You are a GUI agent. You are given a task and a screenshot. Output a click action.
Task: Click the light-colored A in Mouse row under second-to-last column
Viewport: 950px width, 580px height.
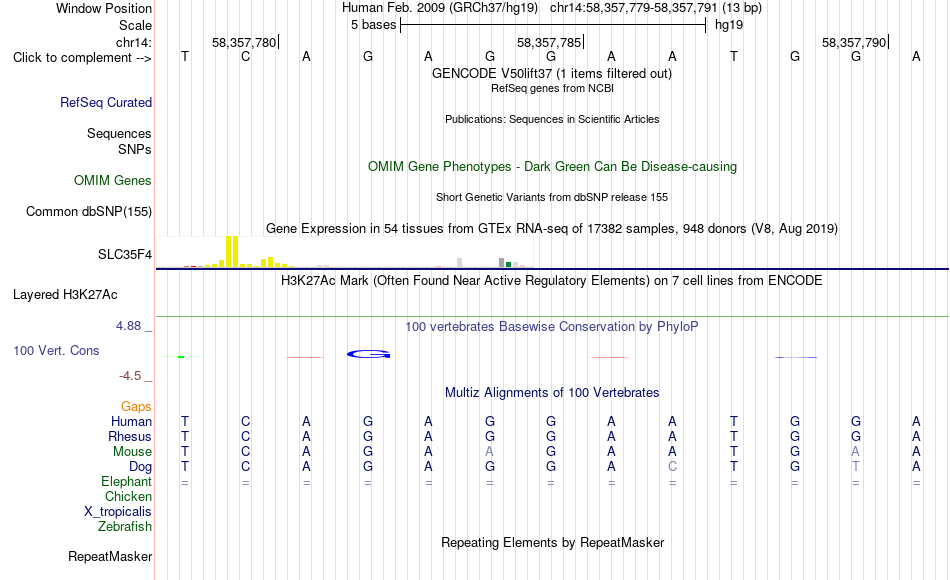click(x=855, y=452)
